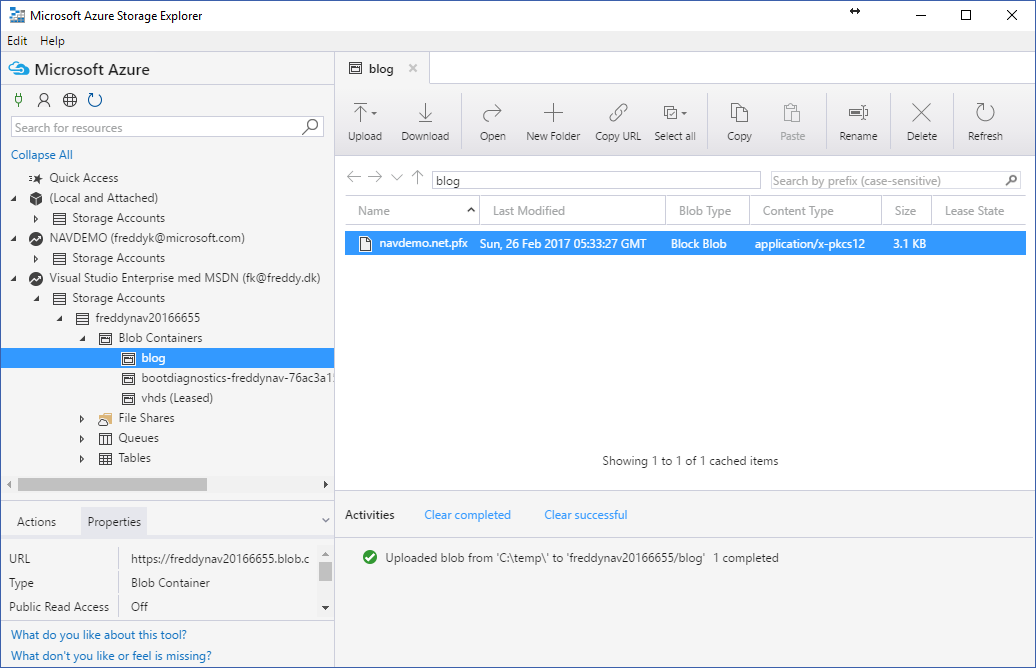Select the vhds (Leased) container
Screen dimensions: 1036x668
[176, 398]
